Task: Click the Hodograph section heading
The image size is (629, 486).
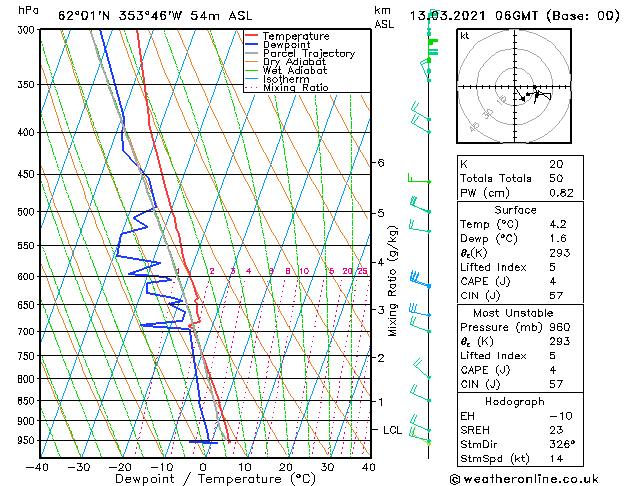Action: (515, 402)
